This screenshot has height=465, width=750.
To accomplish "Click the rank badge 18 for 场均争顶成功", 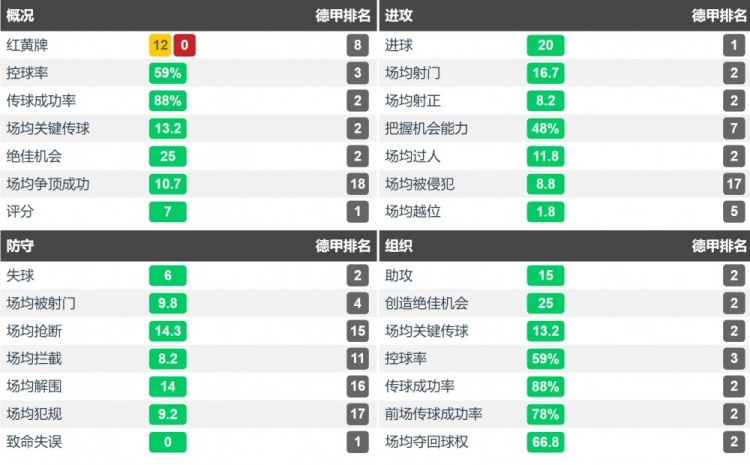I will pyautogui.click(x=359, y=183).
